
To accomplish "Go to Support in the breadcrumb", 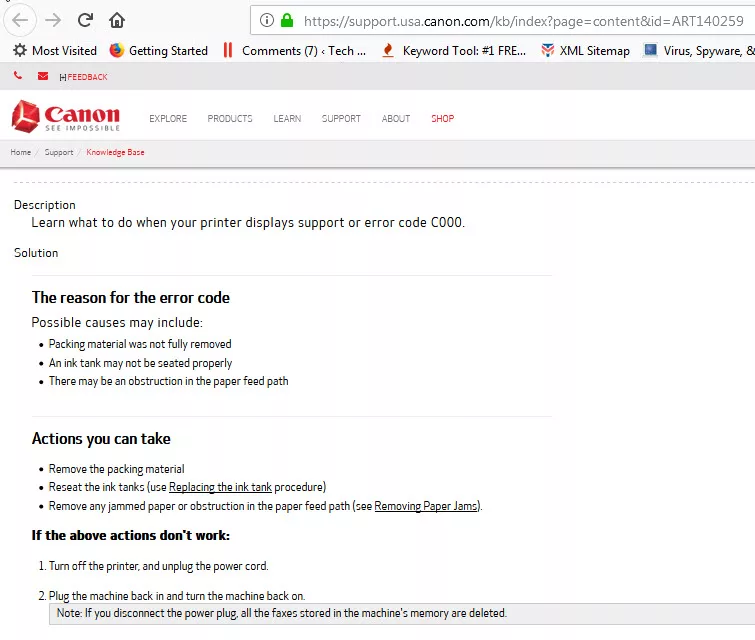I will 59,152.
